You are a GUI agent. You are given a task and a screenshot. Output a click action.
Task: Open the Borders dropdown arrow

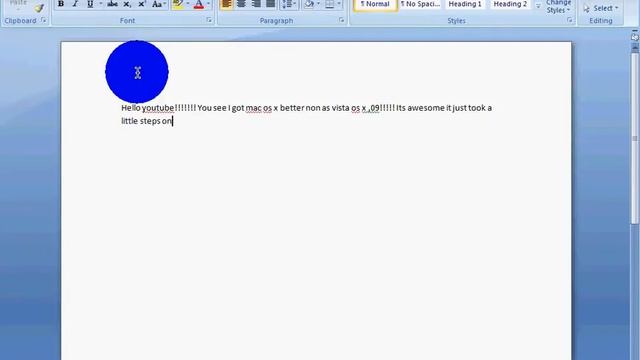coord(339,4)
